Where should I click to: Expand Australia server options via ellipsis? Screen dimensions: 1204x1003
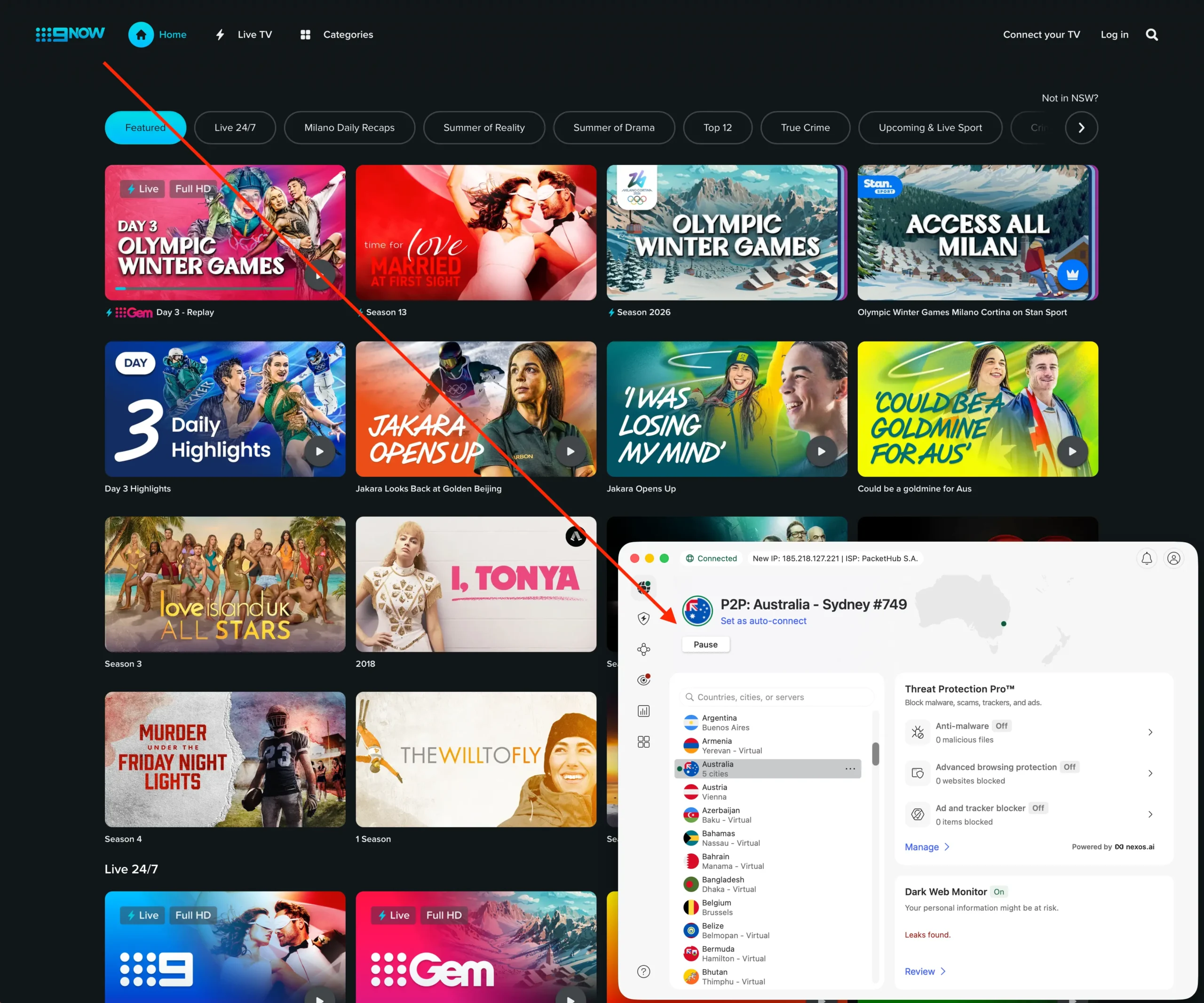point(850,768)
